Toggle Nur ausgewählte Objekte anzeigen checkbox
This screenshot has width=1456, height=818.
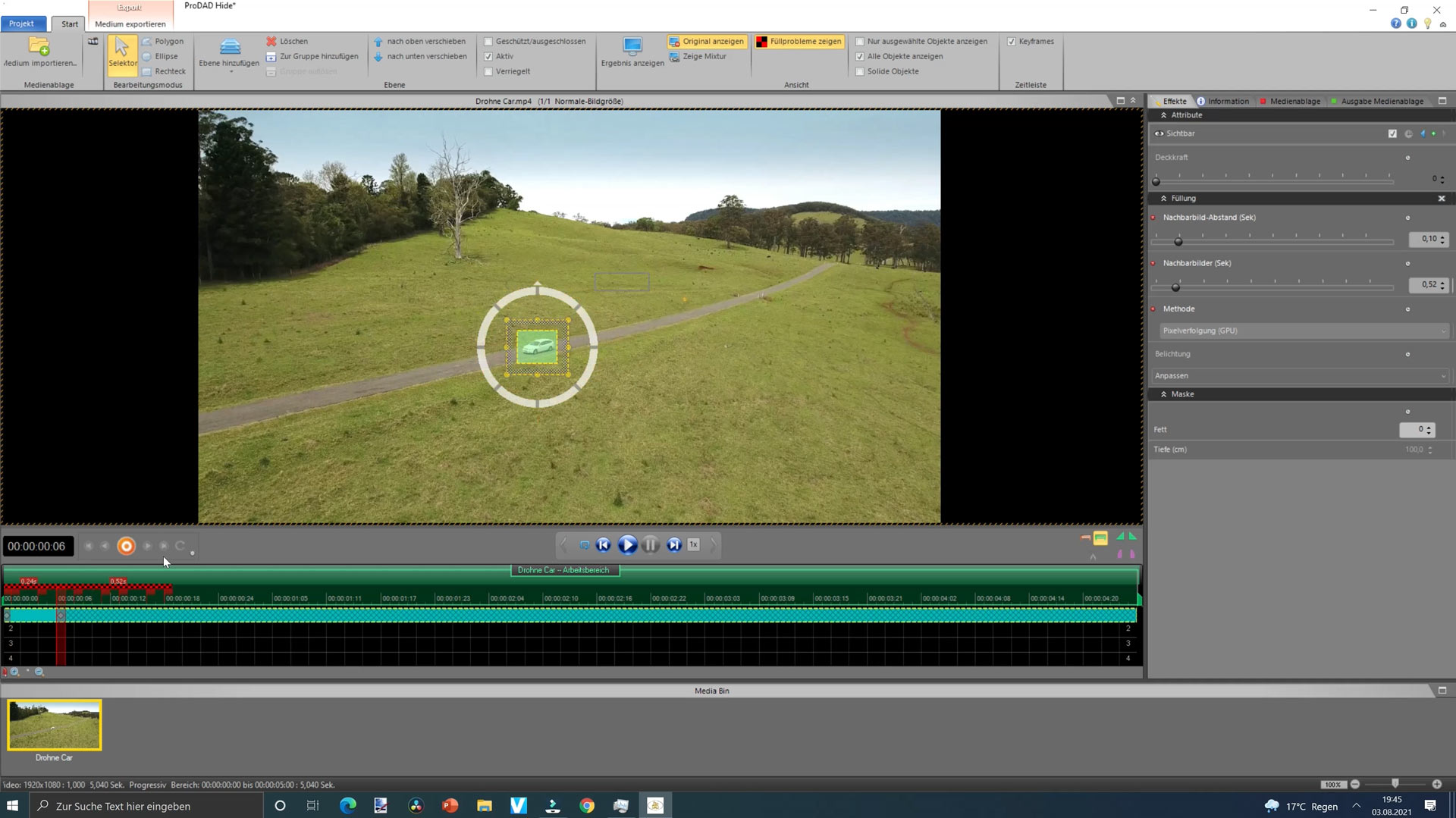pos(860,42)
